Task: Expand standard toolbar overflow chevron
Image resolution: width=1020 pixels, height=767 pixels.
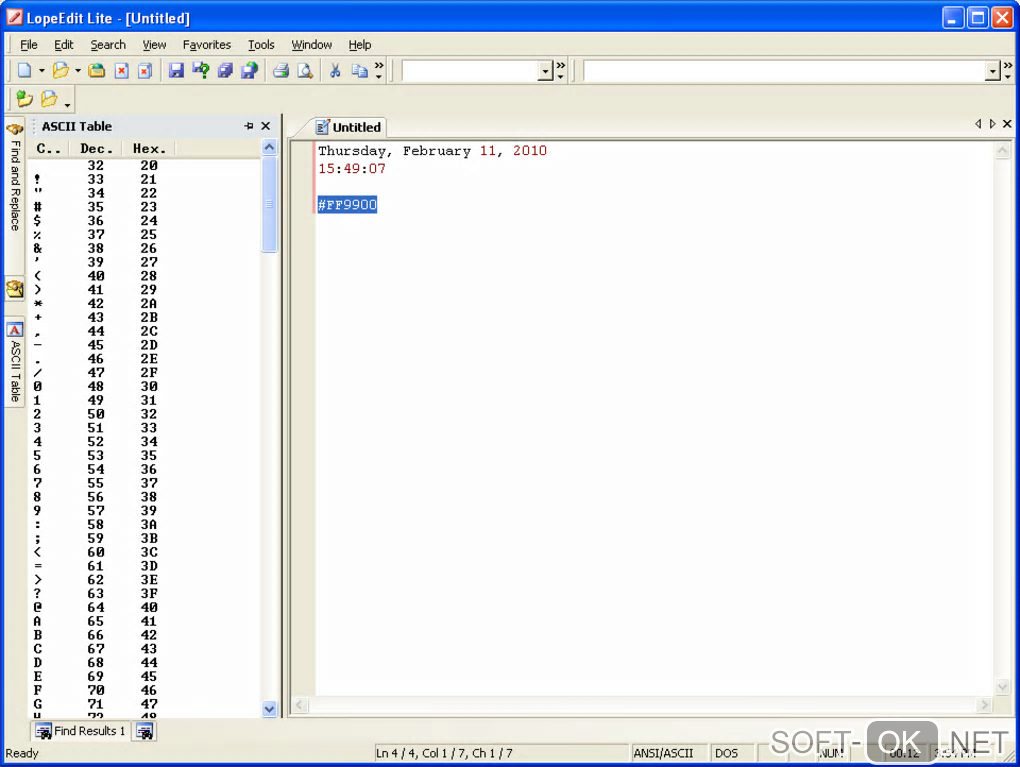Action: pos(379,70)
